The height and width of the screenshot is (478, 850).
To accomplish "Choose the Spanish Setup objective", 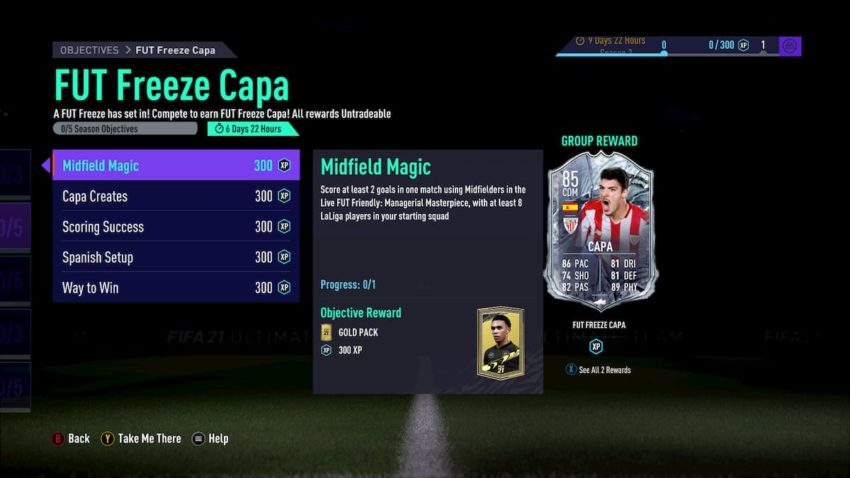I will [x=176, y=257].
